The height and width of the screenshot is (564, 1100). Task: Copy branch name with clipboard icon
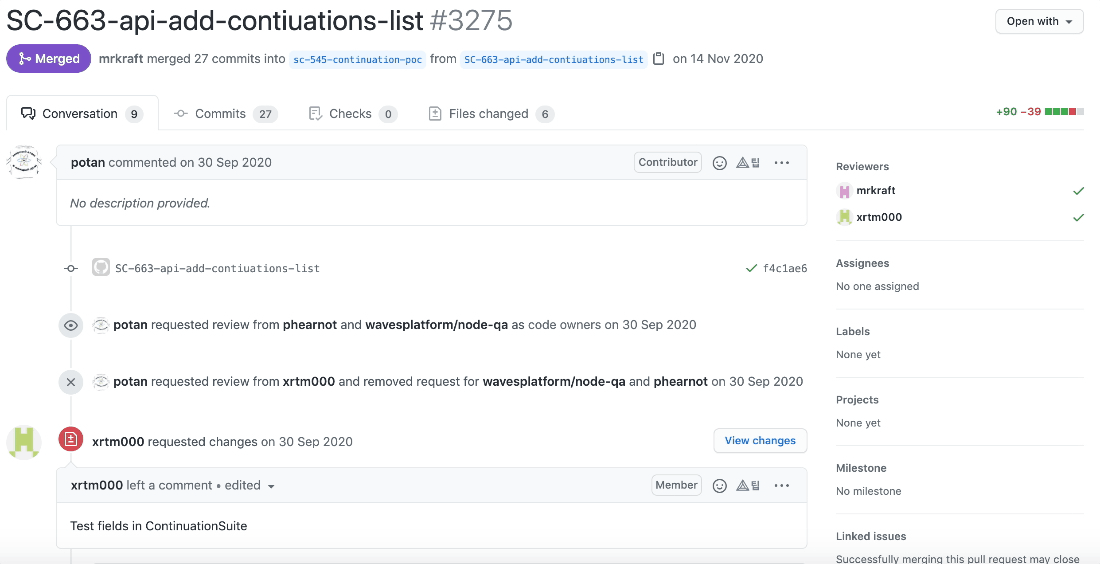coord(658,59)
